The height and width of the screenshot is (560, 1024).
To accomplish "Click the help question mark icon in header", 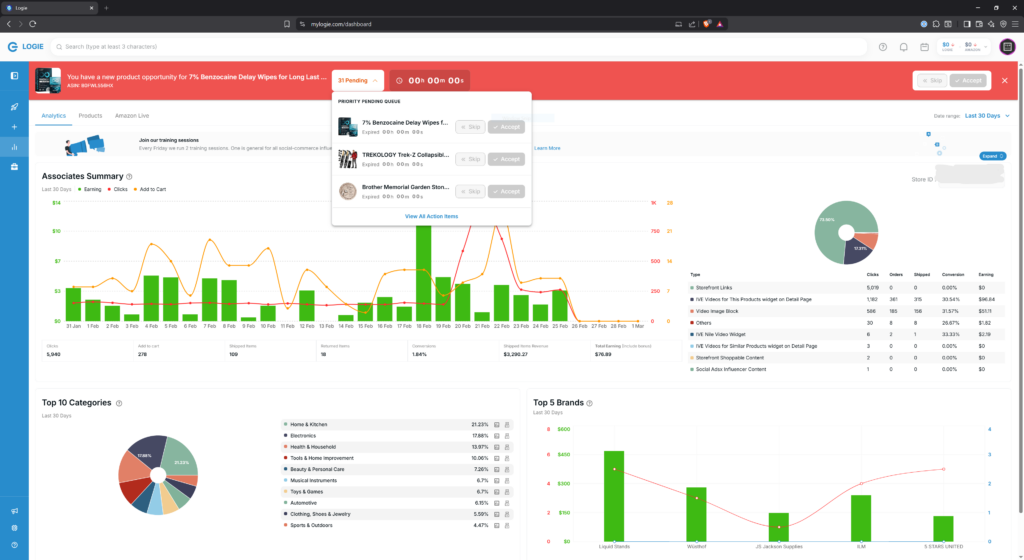I will point(883,46).
